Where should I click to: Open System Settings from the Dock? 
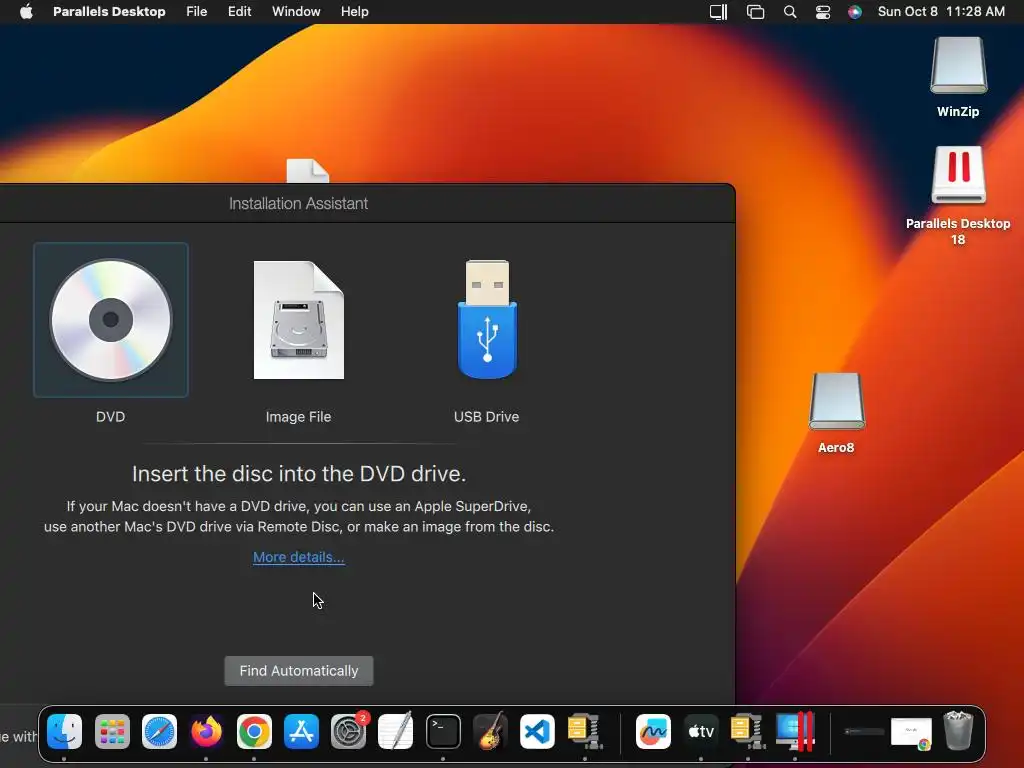pyautogui.click(x=349, y=731)
